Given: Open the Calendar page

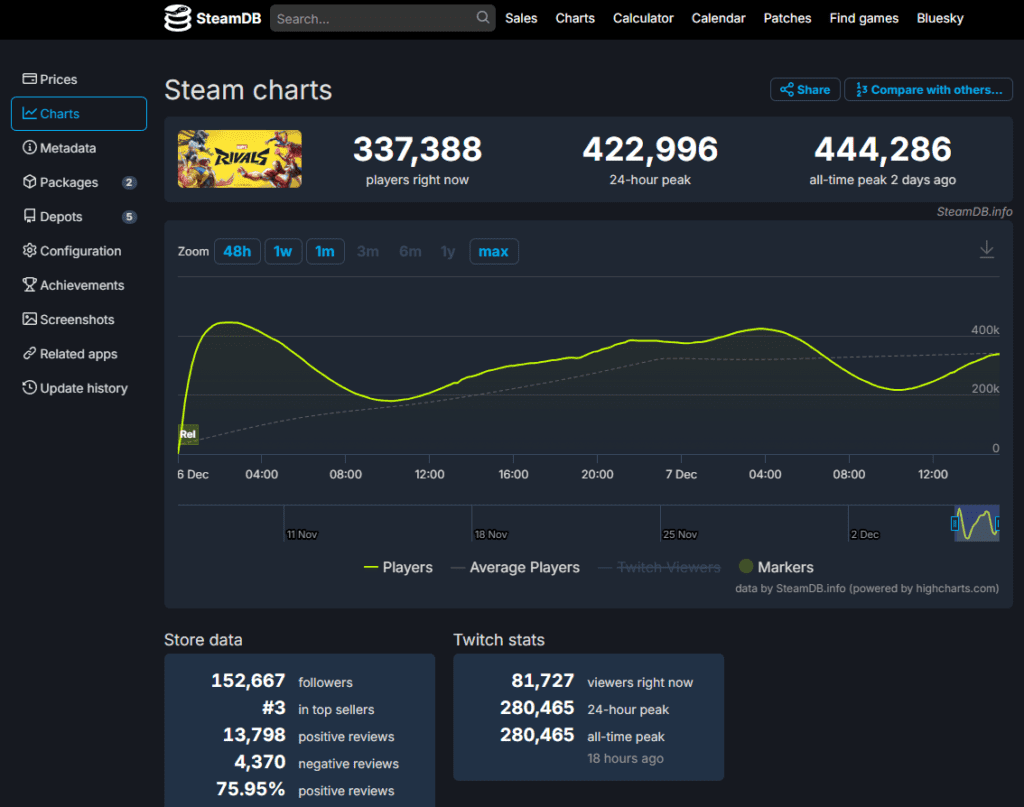Looking at the screenshot, I should (718, 18).
